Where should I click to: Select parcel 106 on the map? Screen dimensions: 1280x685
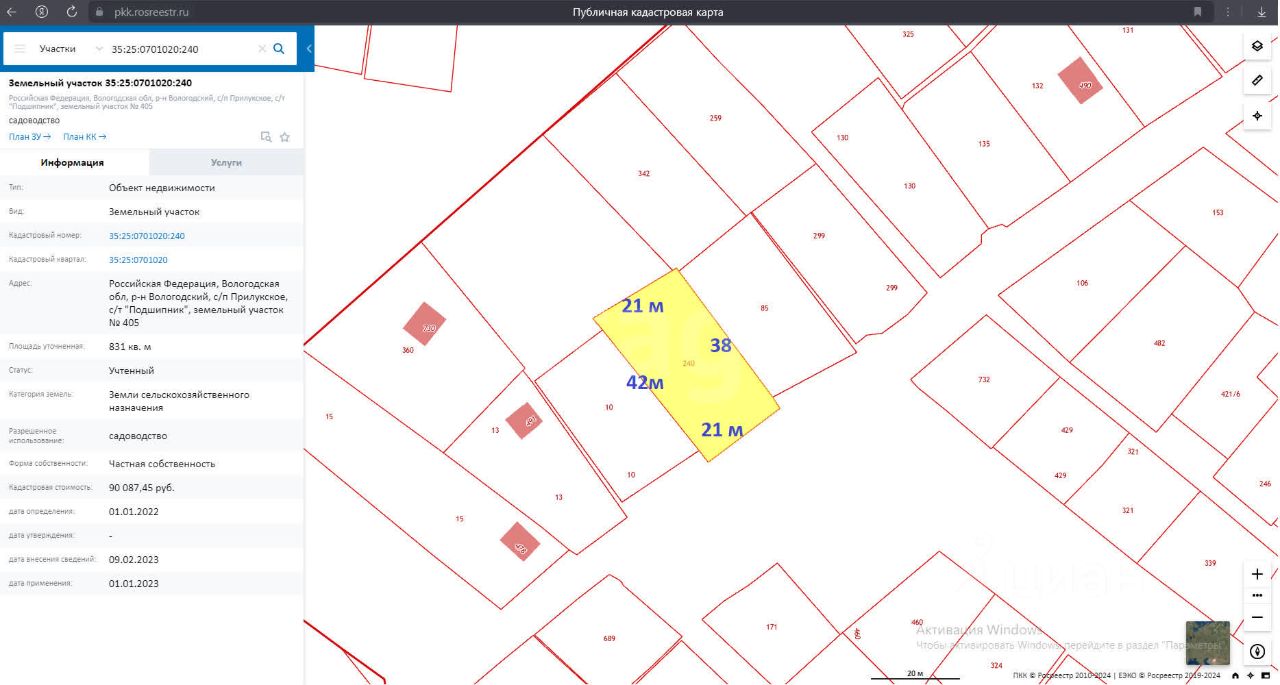pos(1082,283)
